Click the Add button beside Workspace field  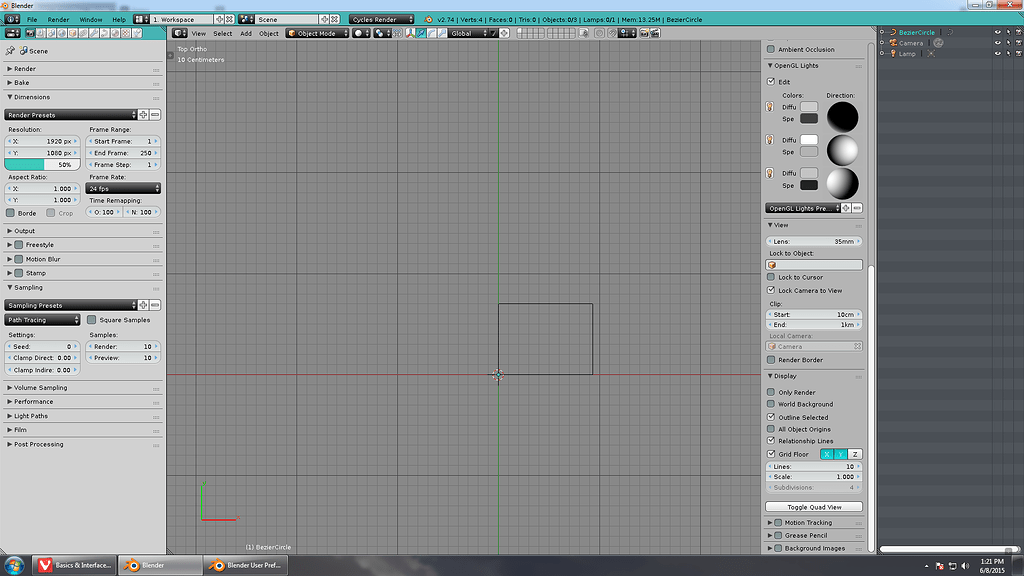[219, 20]
